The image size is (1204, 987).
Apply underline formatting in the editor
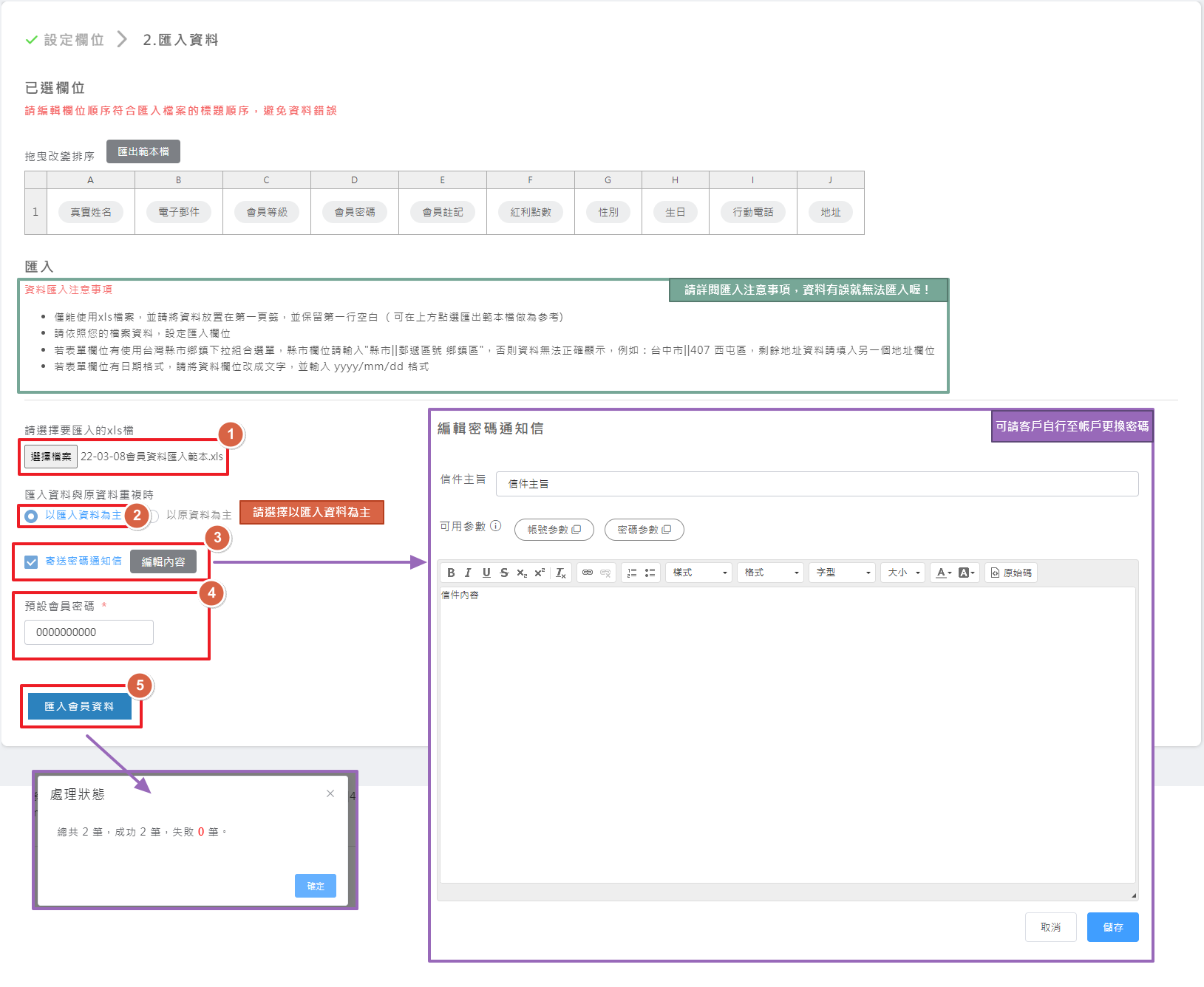[x=486, y=573]
